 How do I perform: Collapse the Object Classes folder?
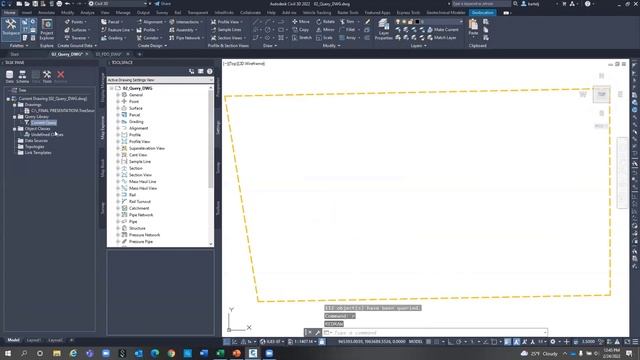15,129
